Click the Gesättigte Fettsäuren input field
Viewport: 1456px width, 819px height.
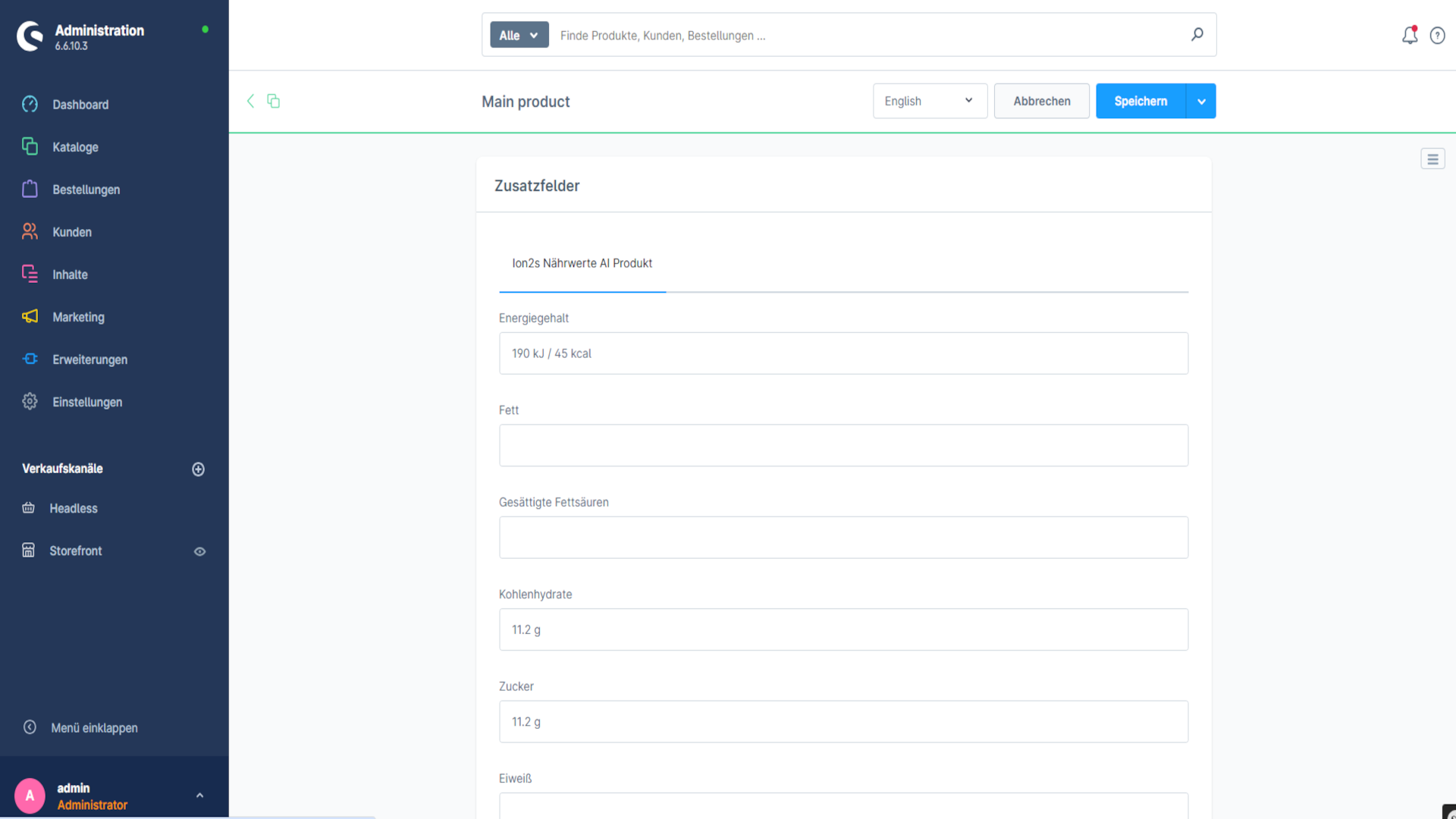coord(843,537)
